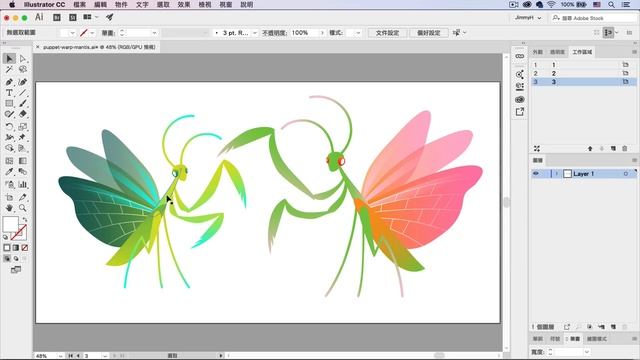Select the Mesh tool
The height and width of the screenshot is (360, 640).
click(x=9, y=161)
